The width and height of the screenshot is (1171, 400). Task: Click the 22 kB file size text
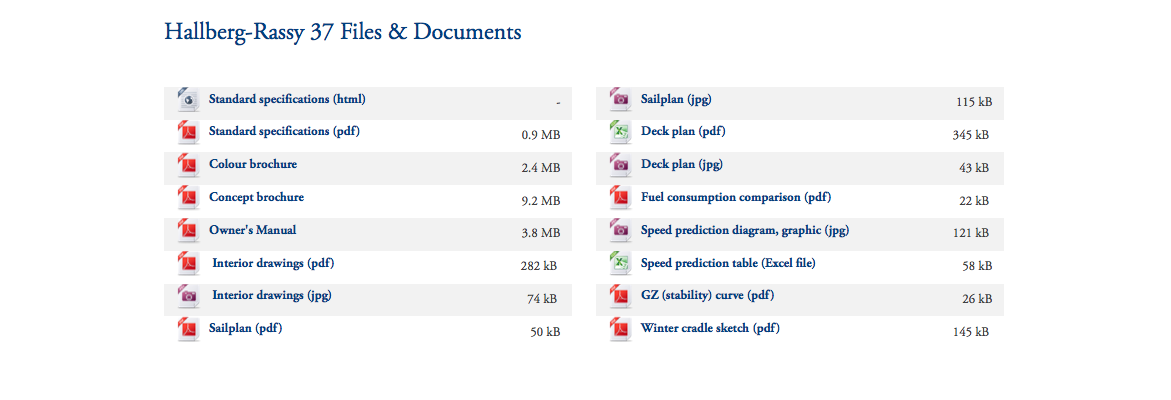pyautogui.click(x=974, y=201)
